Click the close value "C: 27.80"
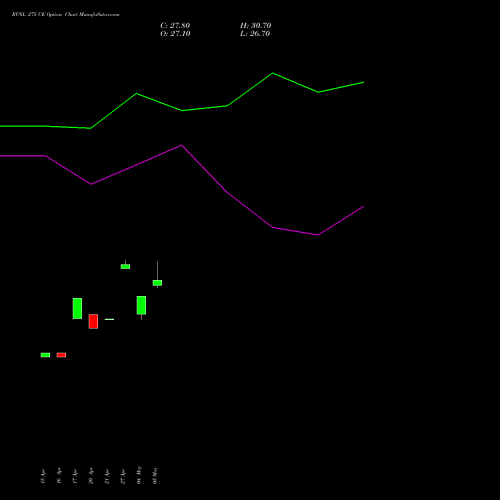The width and height of the screenshot is (500, 500). click(x=175, y=26)
